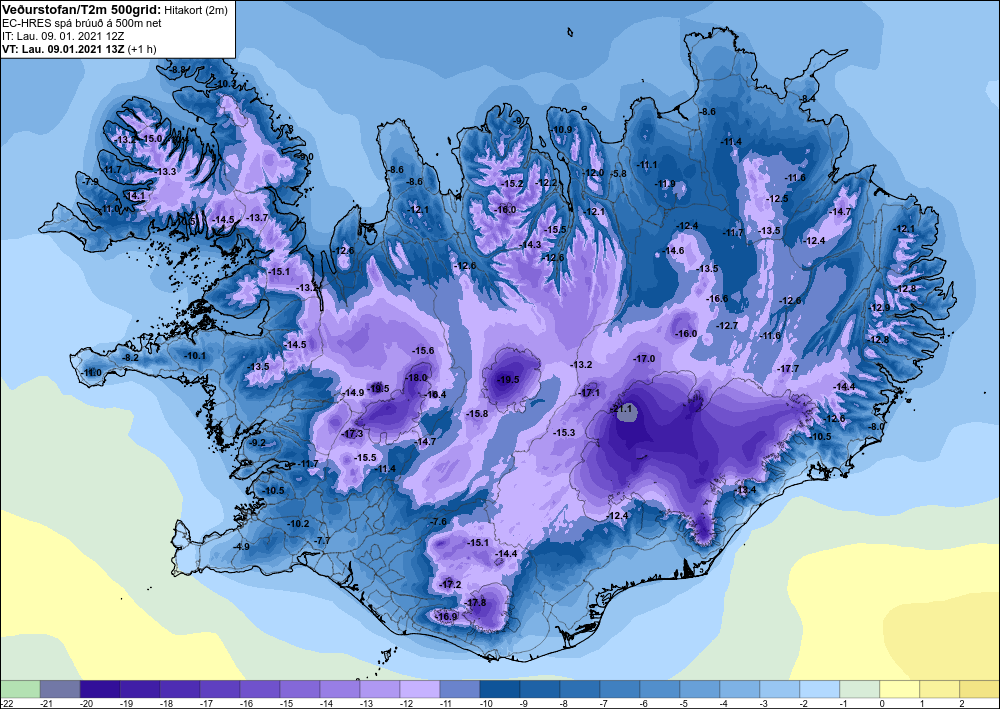Click the -10.2 temperature label
Screen dimensions: 1000x709
coord(298,523)
